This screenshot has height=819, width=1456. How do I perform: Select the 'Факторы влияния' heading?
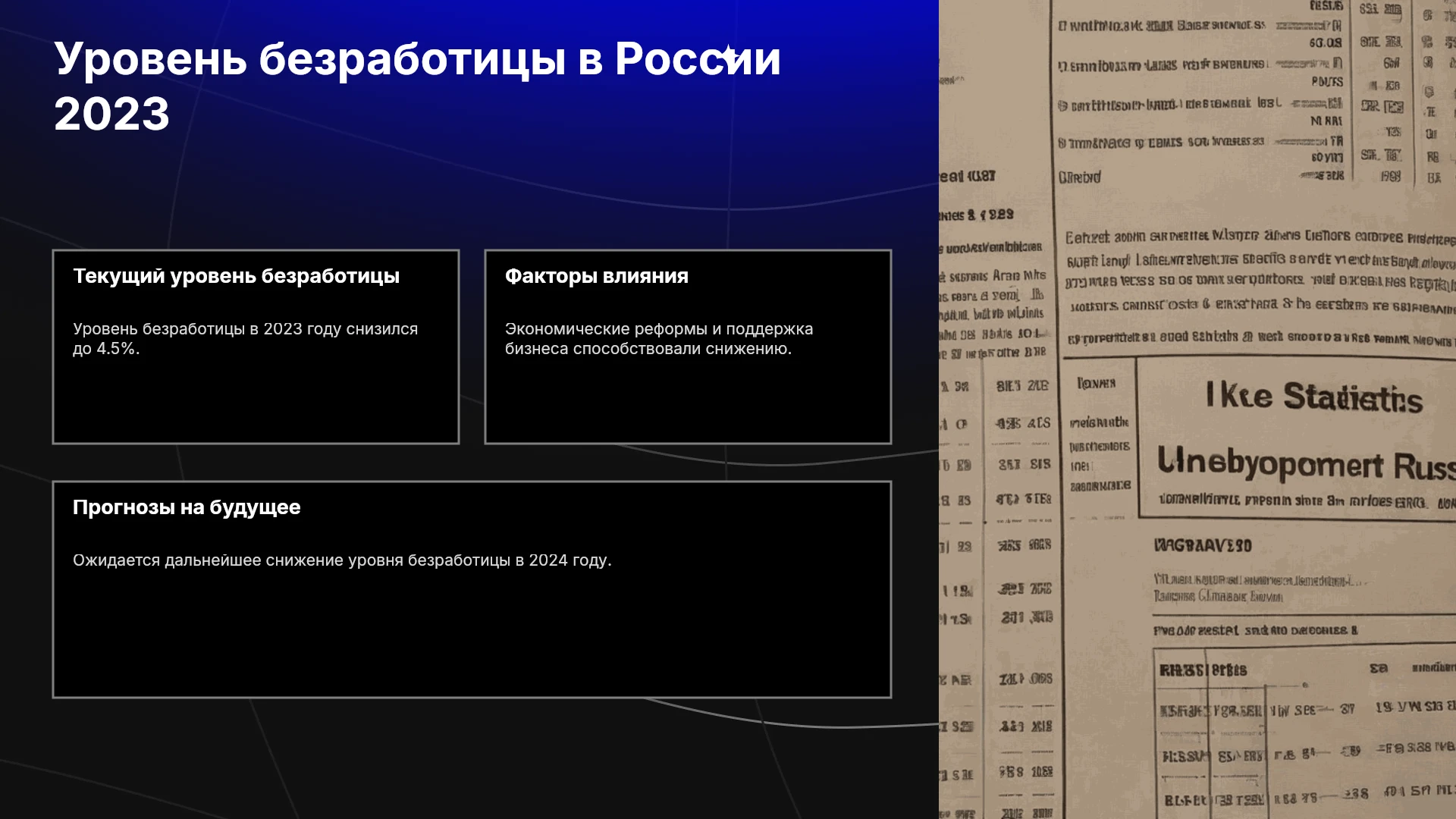[x=597, y=276]
